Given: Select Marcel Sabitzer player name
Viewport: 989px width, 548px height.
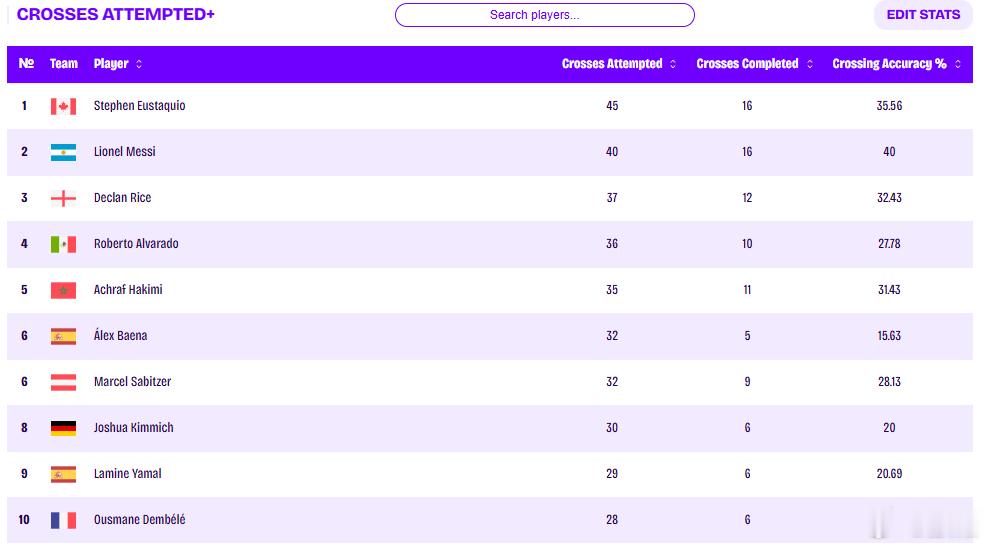Looking at the screenshot, I should coord(132,382).
